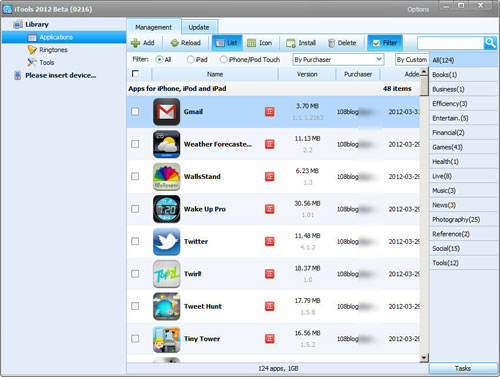Click the red icon in Tweet Hunt row
The width and height of the screenshot is (500, 377).
[270, 306]
